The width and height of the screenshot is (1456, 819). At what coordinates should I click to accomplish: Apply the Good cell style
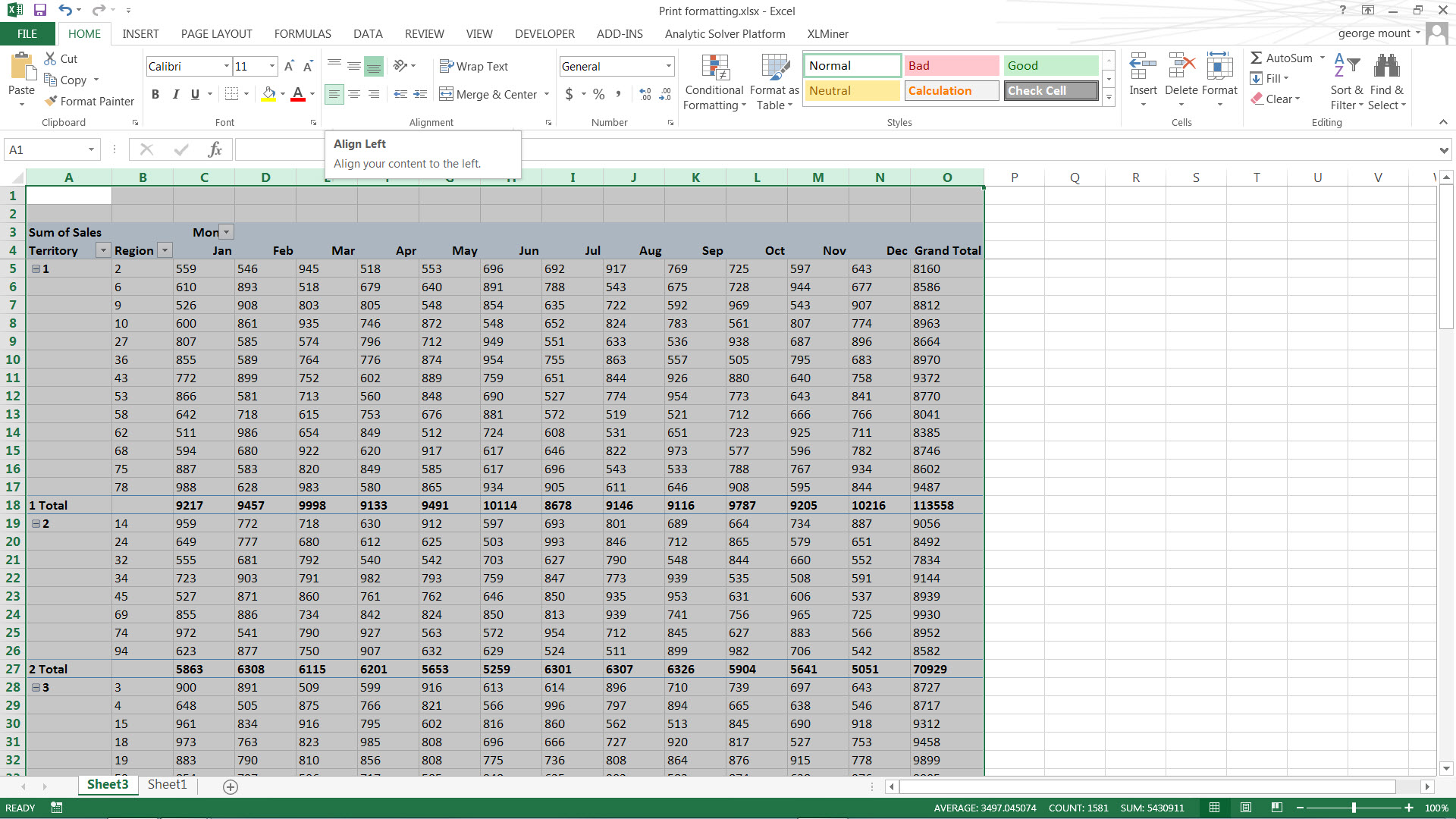(x=1051, y=66)
